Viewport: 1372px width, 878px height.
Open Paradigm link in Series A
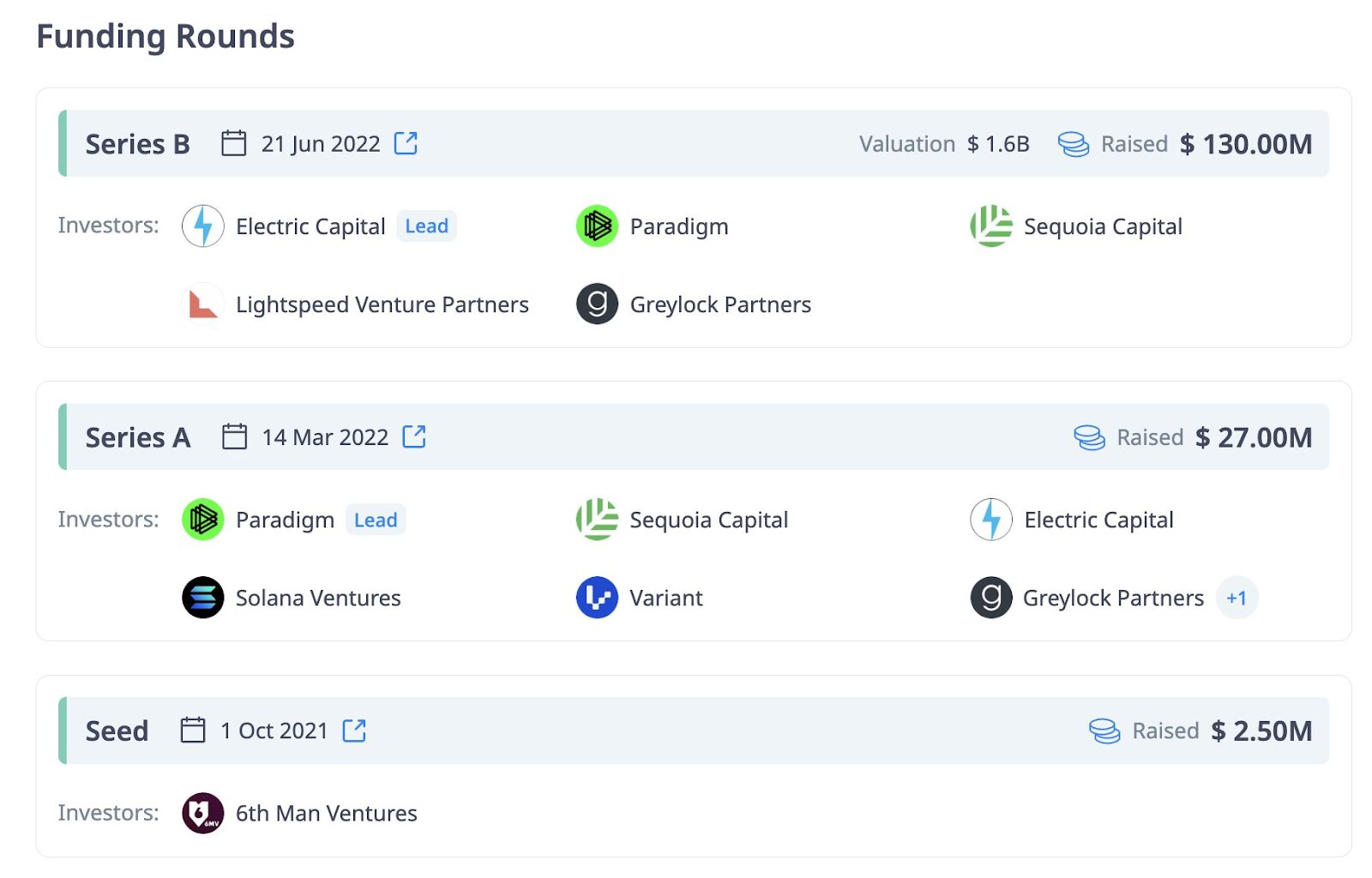(x=285, y=520)
